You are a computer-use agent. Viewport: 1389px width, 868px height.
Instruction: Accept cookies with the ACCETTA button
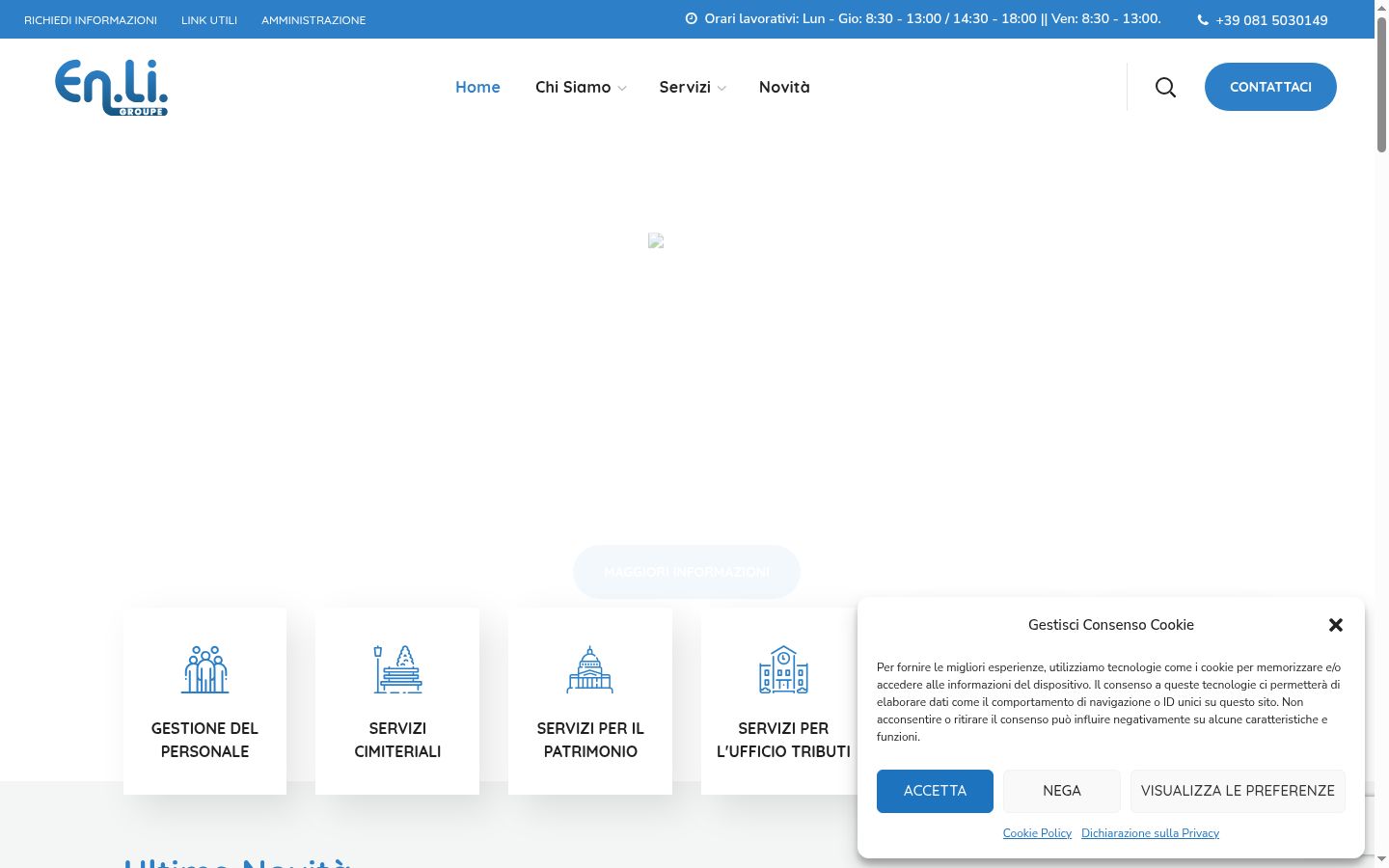click(935, 791)
